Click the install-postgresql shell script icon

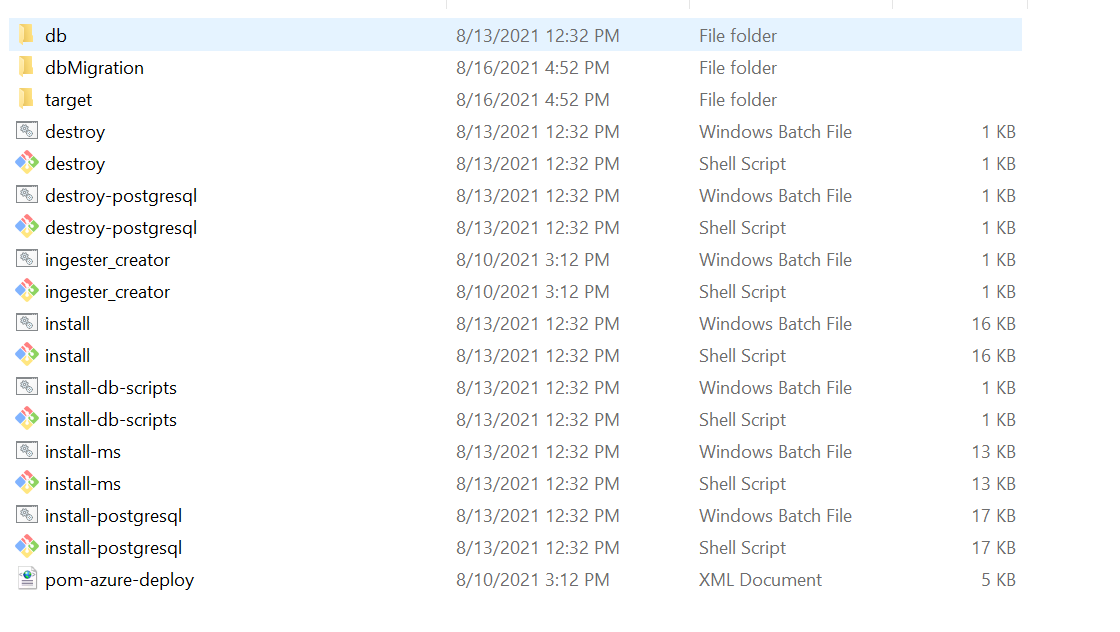[x=27, y=548]
